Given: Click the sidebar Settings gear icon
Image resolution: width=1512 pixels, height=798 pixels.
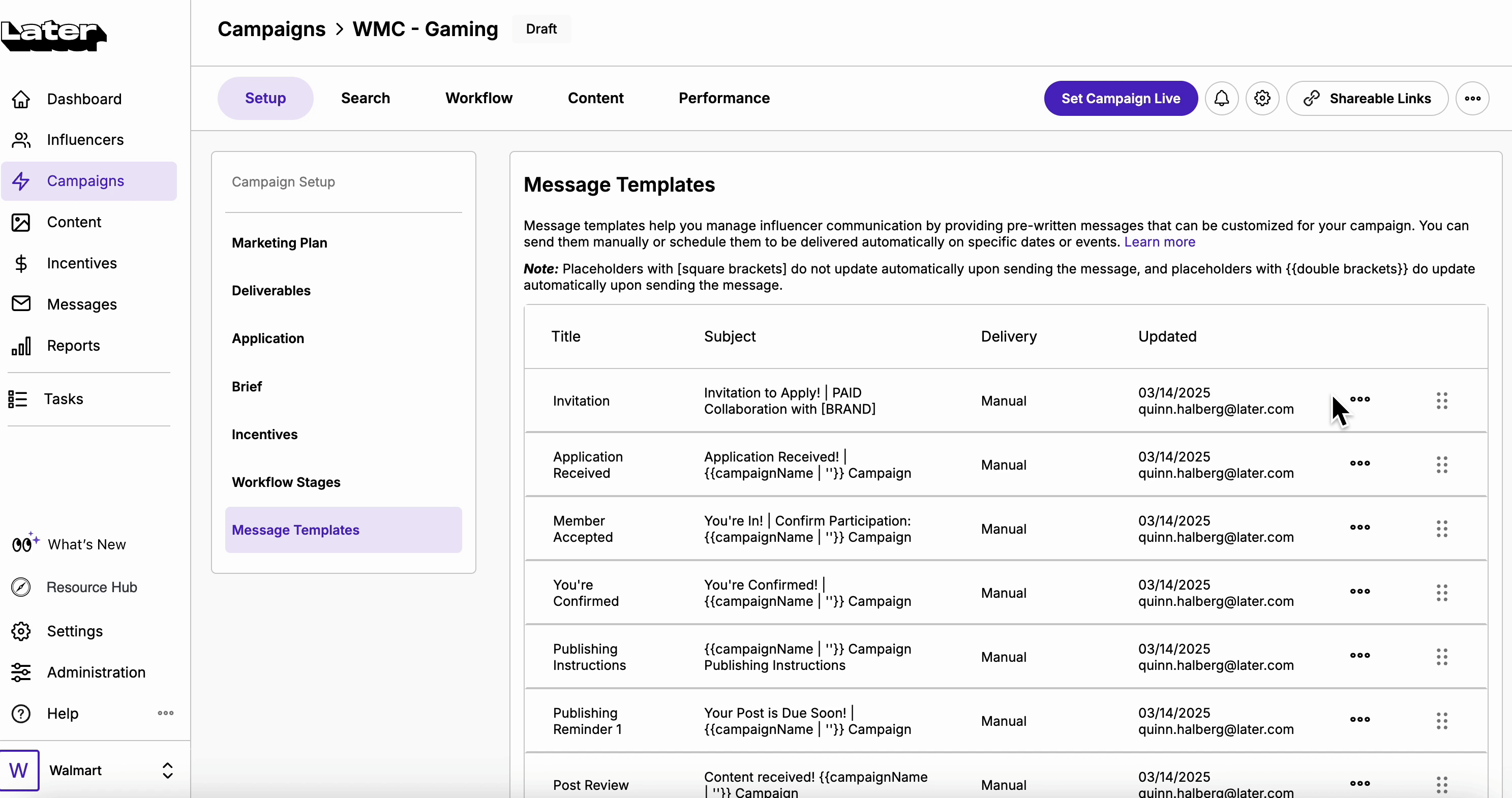Looking at the screenshot, I should click(21, 631).
